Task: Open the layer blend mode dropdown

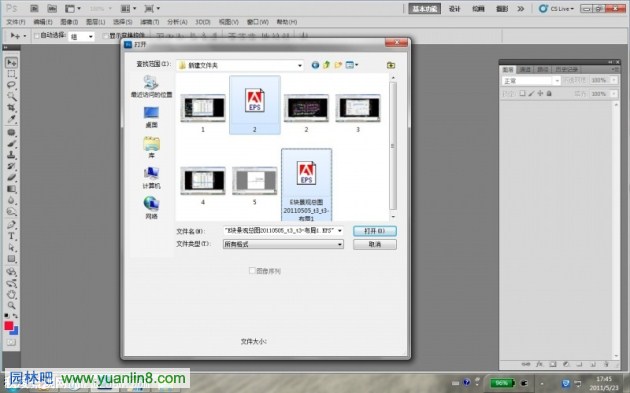Action: [x=530, y=81]
